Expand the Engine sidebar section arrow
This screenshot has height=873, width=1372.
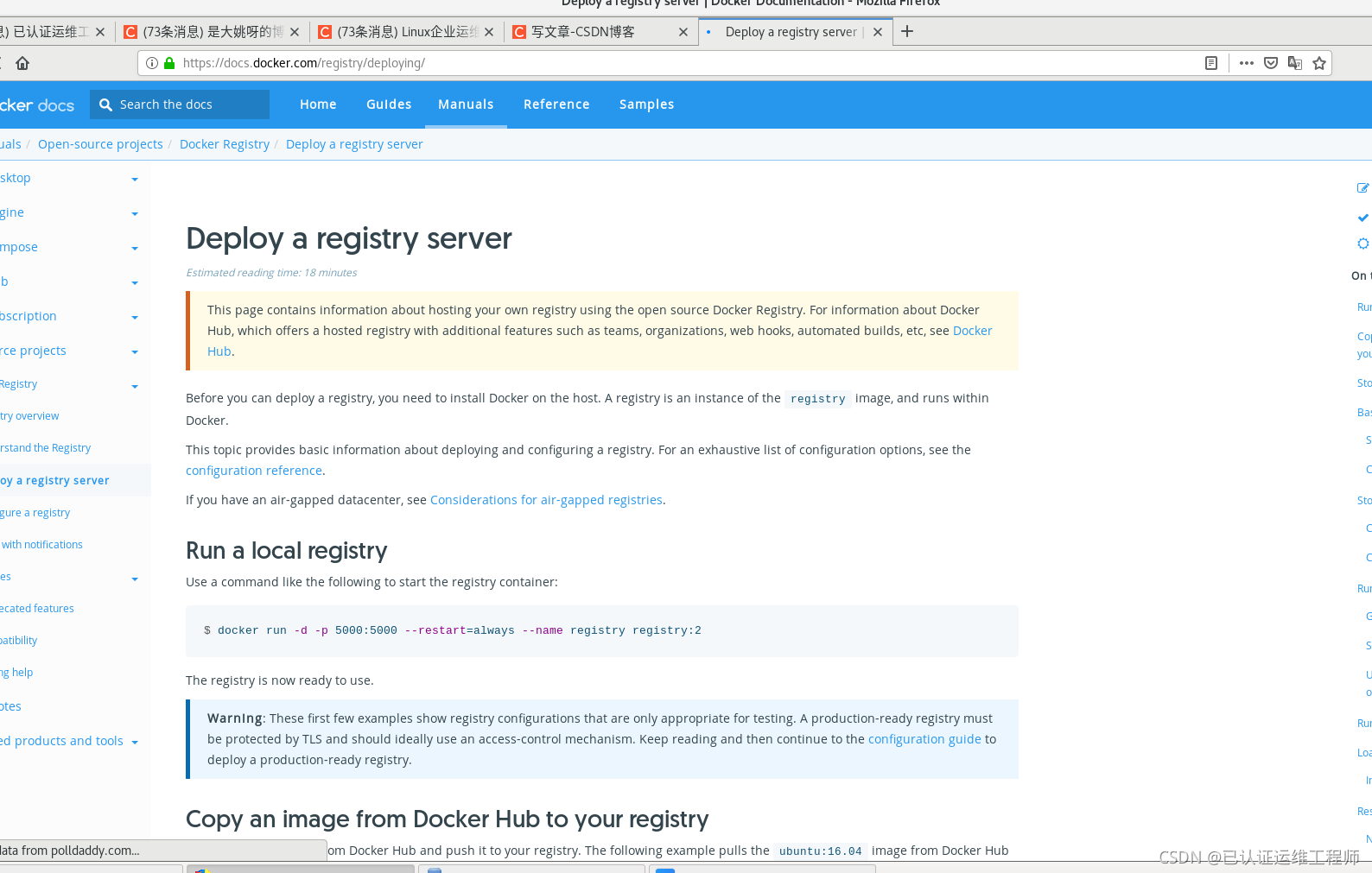pyautogui.click(x=135, y=214)
